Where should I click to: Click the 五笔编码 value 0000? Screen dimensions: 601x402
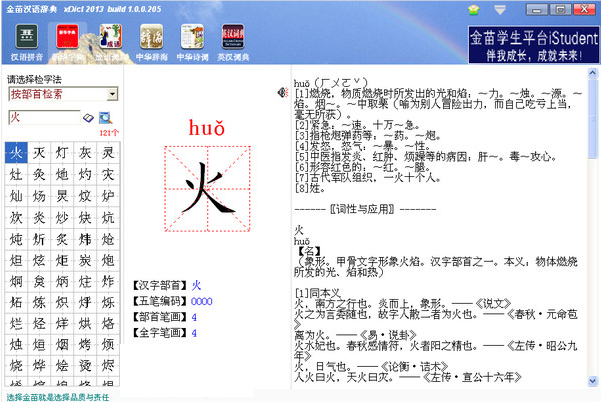tap(202, 301)
